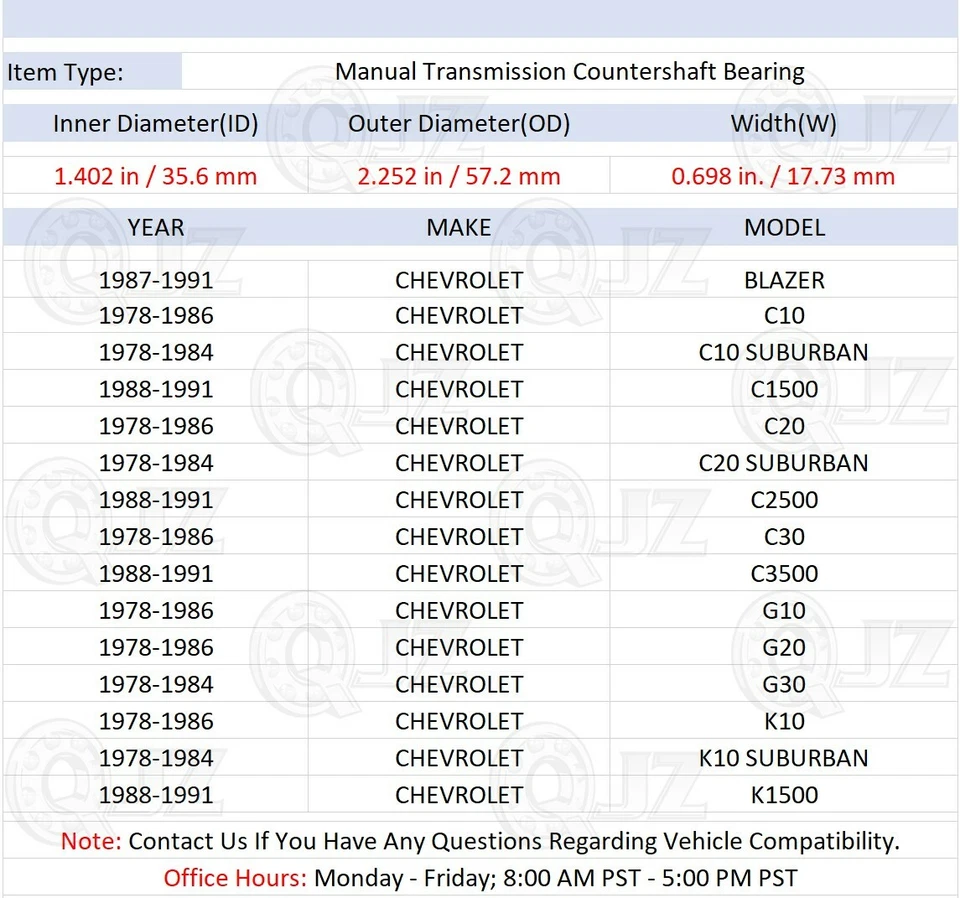
Task: Click the BLAZER model entry
Action: [784, 280]
